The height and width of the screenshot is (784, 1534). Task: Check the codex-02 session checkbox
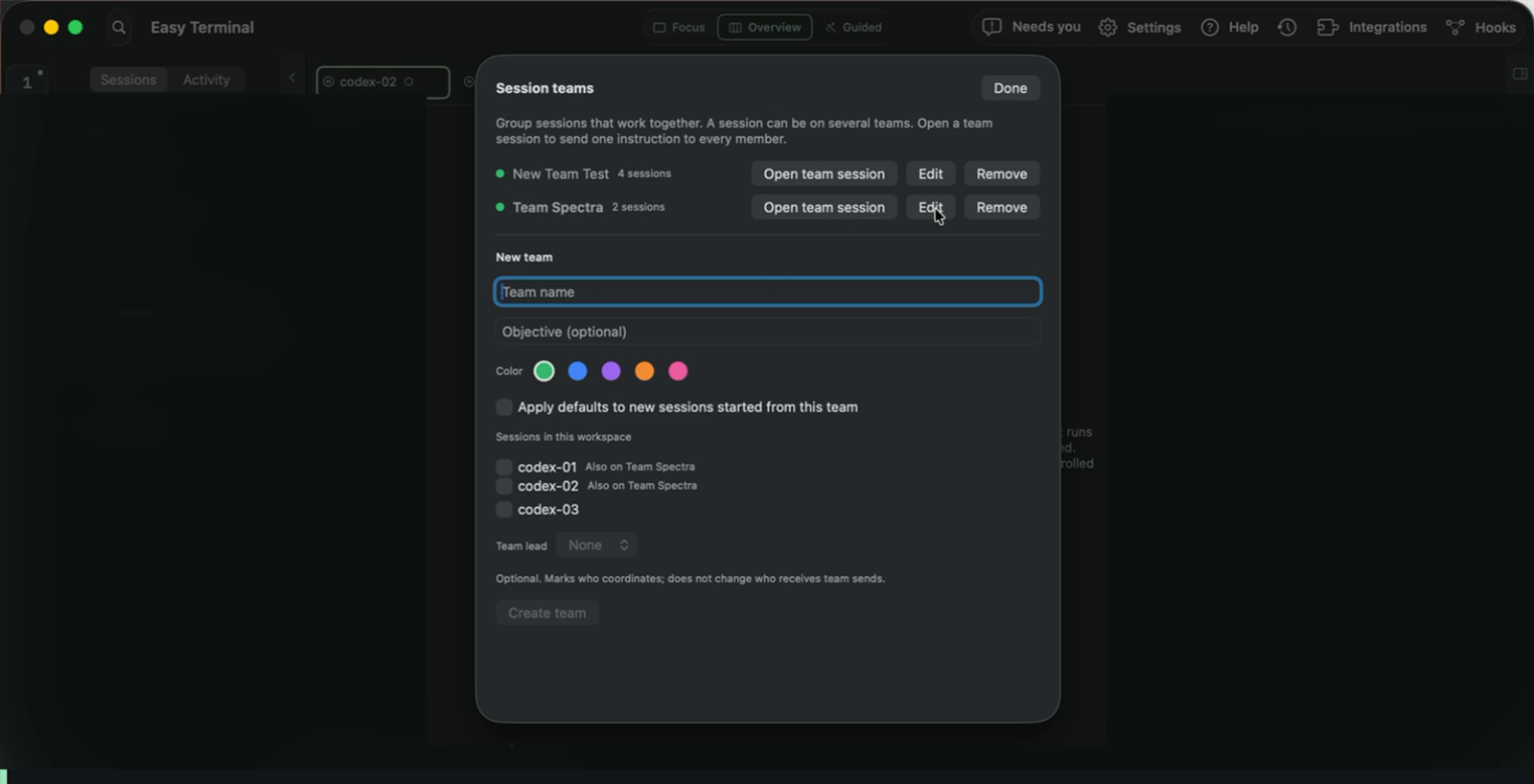pos(504,486)
